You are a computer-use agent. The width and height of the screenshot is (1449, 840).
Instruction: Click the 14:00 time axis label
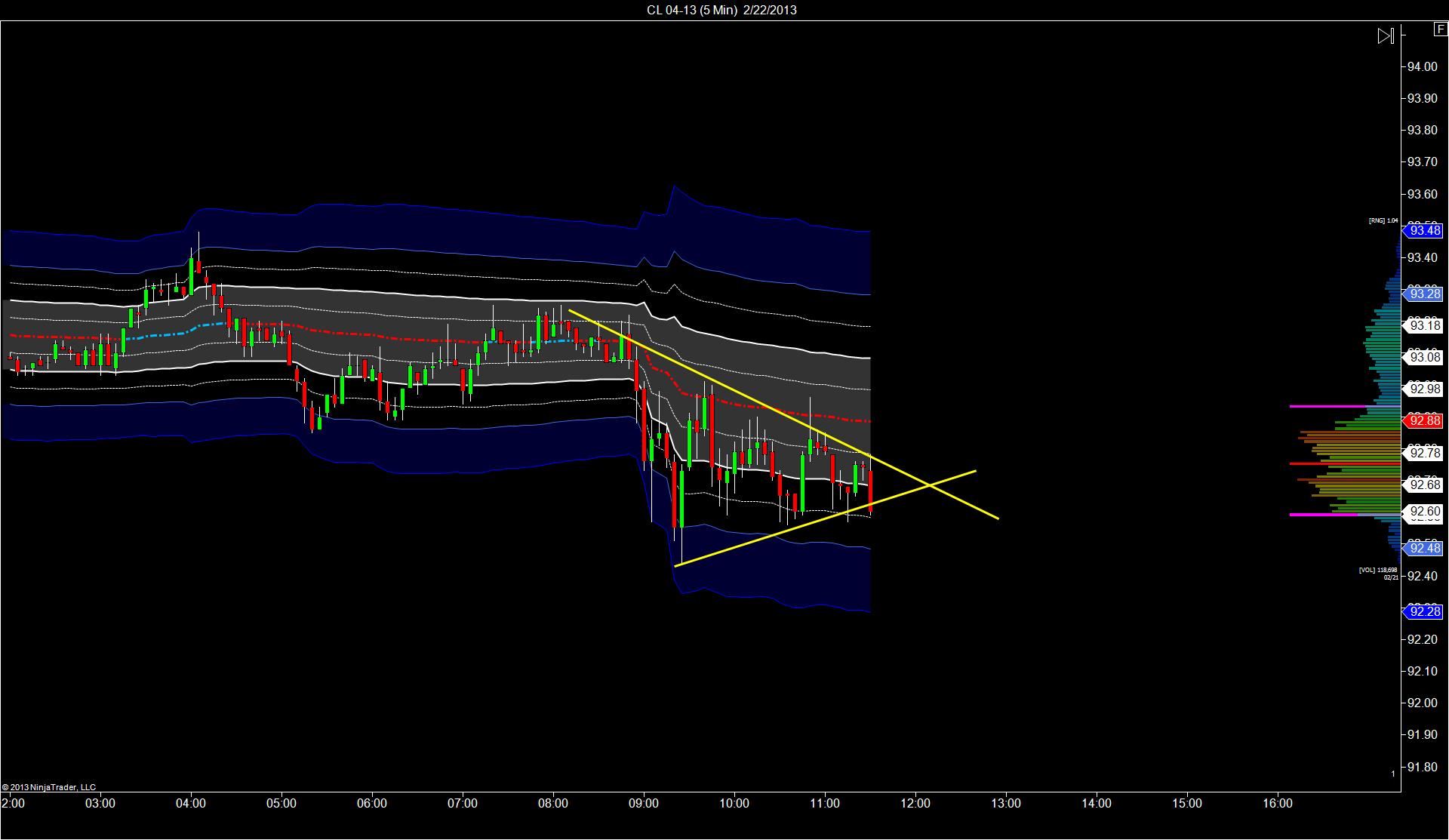tap(1097, 803)
